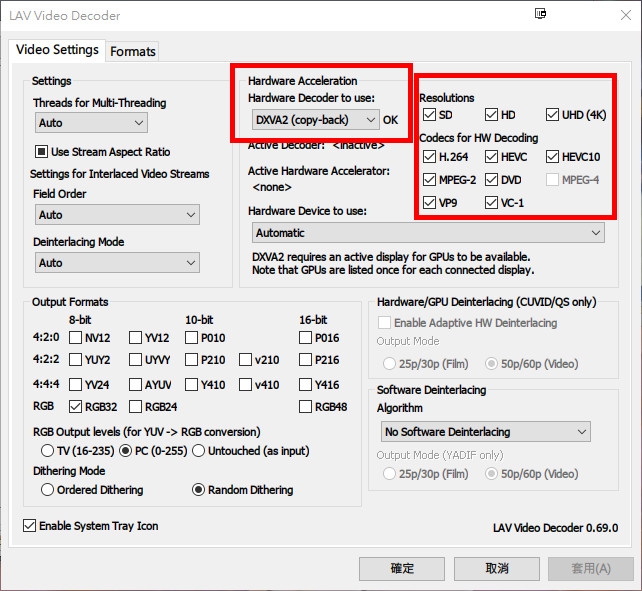Toggle H.264 hardware decoding checkbox
Viewport: 642px width, 591px height.
point(429,156)
